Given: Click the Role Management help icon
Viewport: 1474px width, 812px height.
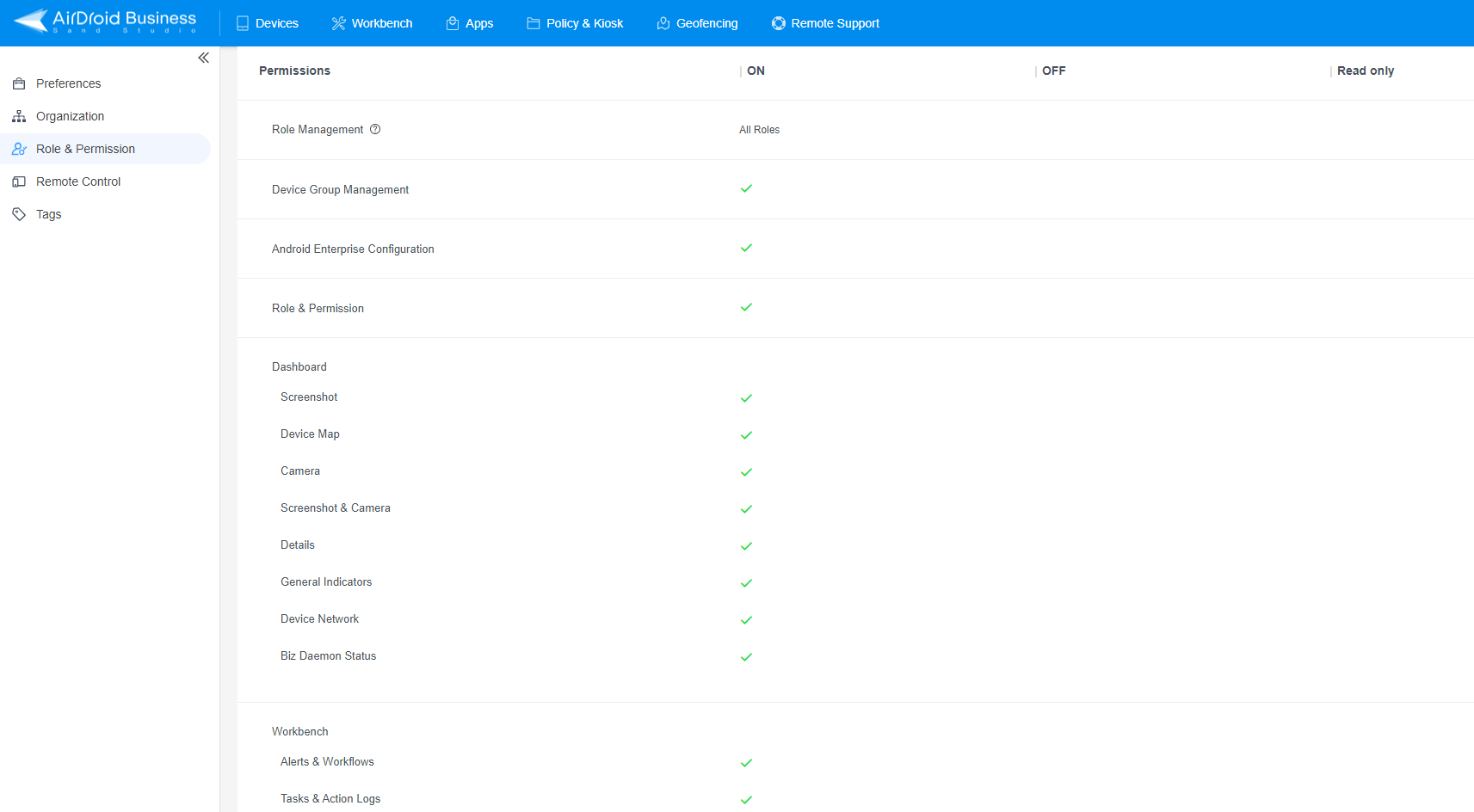Looking at the screenshot, I should click(375, 129).
